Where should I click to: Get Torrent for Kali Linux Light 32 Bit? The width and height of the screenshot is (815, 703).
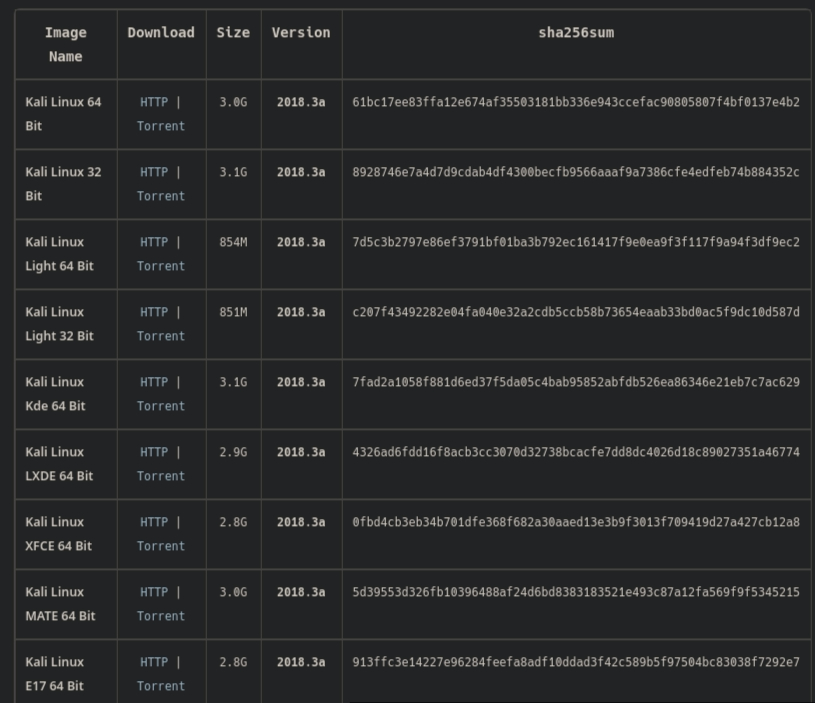161,336
